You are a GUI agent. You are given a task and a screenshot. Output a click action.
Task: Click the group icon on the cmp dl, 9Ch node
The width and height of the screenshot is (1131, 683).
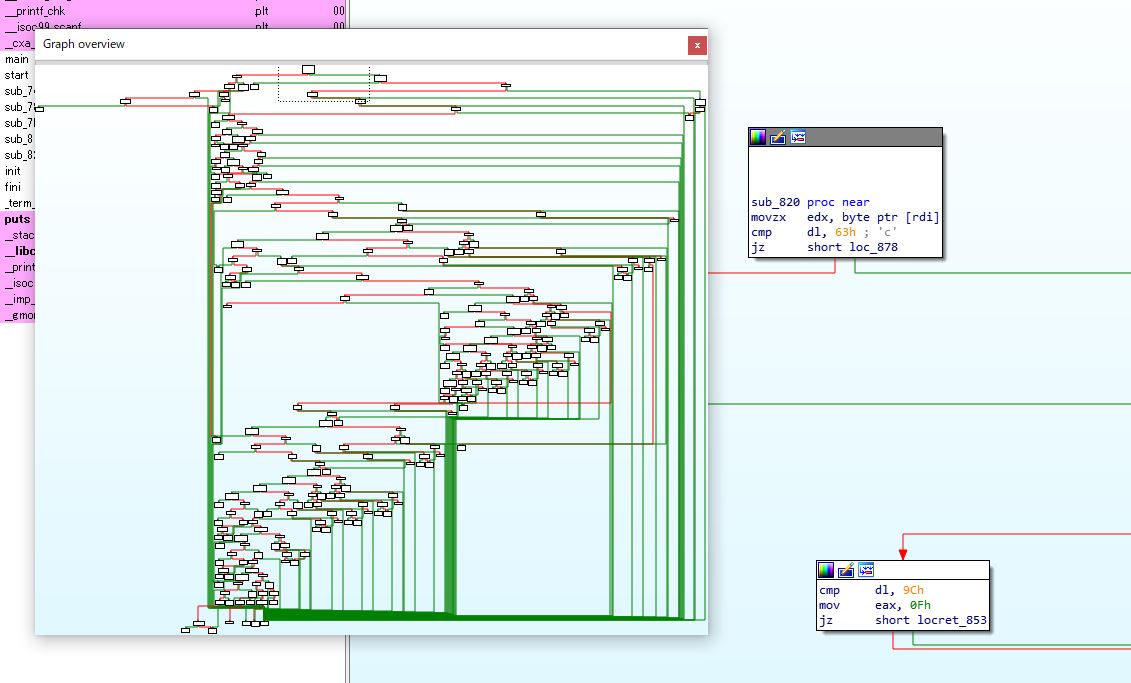coord(866,570)
